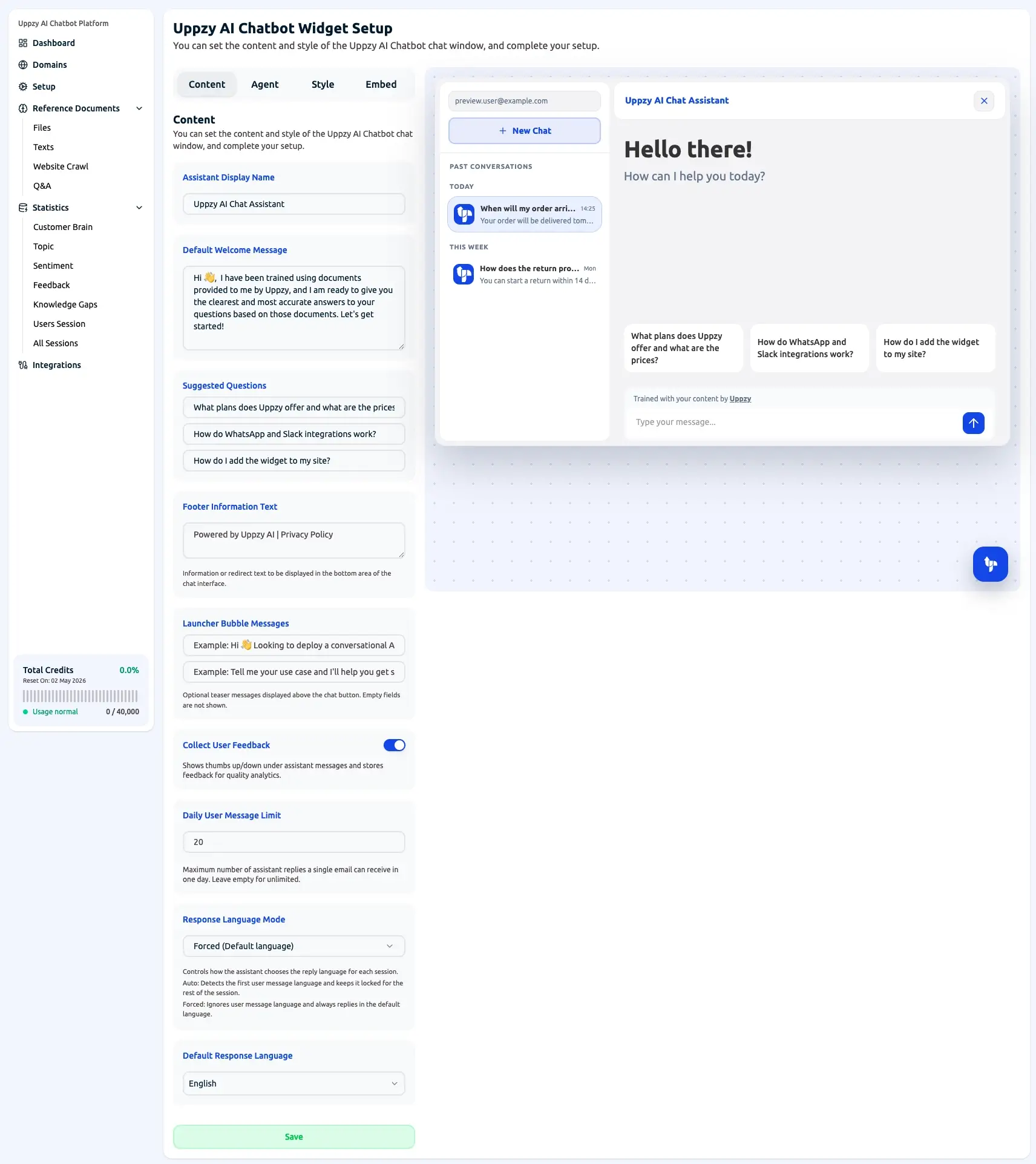Viewport: 1036px width, 1164px height.
Task: Click the Statistics database icon
Action: 23,208
